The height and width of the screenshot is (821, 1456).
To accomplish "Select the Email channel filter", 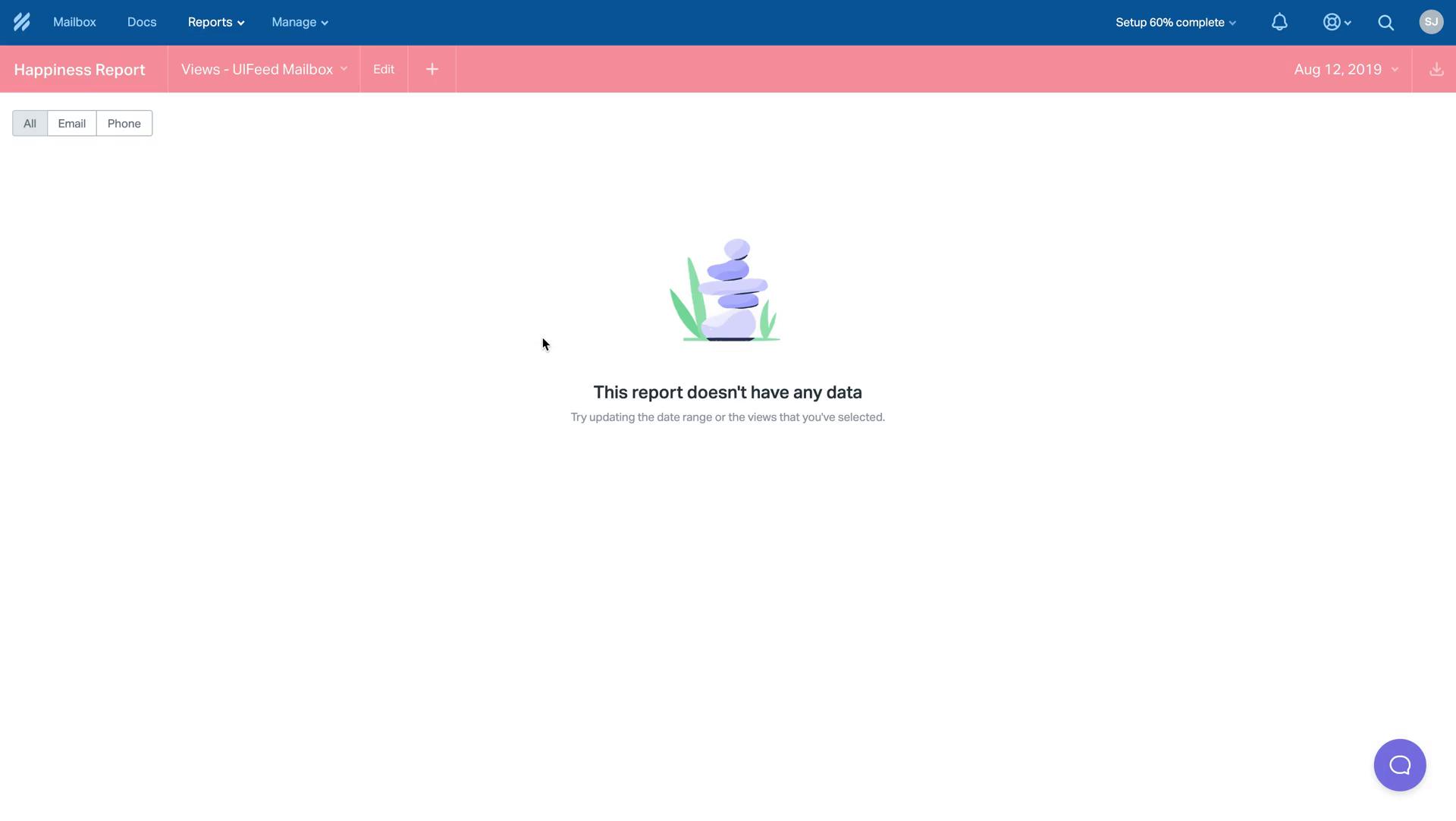I will [71, 122].
